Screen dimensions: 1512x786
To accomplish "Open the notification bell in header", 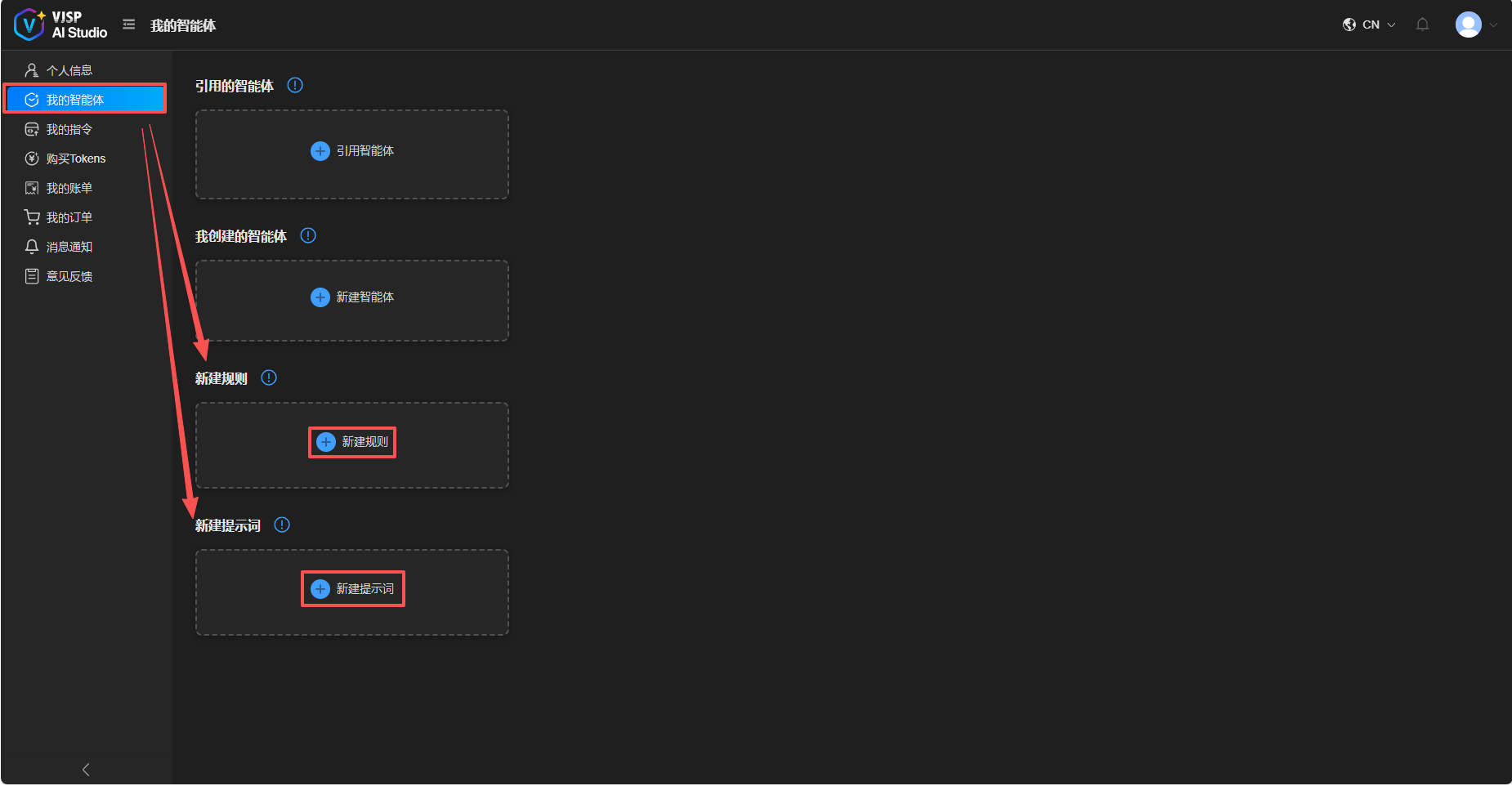I will pos(1422,25).
